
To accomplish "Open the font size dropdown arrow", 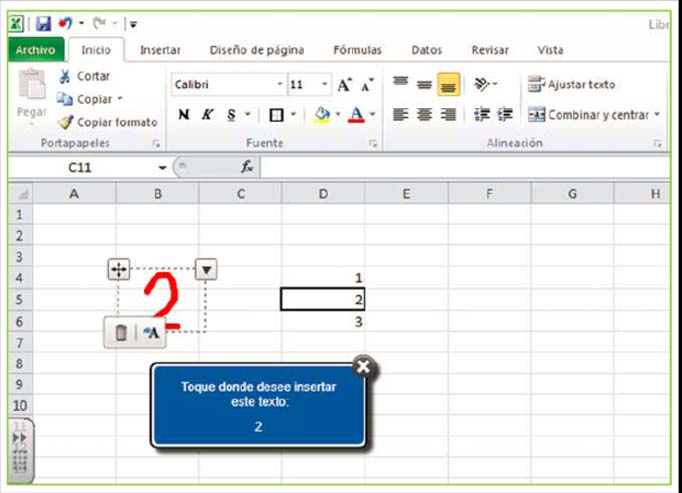I will (325, 86).
